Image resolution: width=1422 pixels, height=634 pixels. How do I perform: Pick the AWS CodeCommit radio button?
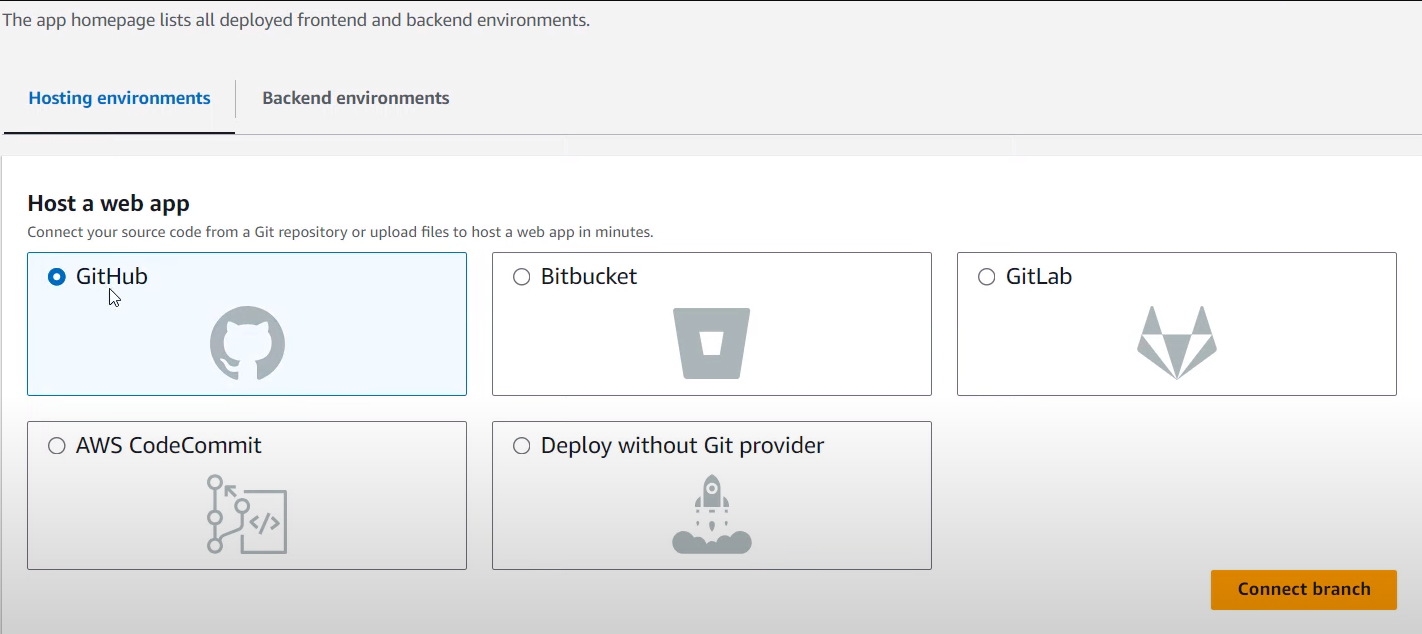(x=57, y=446)
